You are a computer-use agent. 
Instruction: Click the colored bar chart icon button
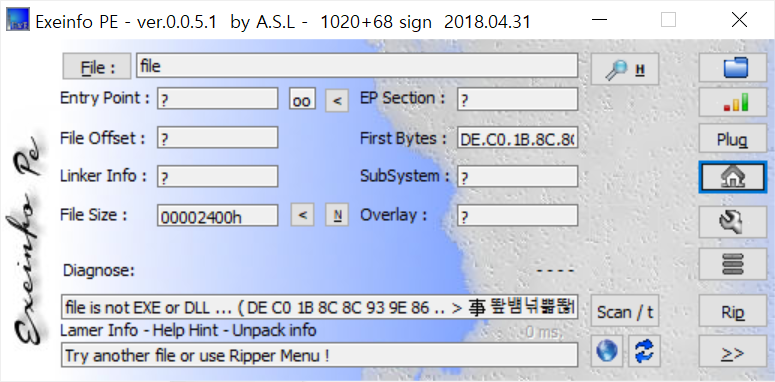point(732,103)
